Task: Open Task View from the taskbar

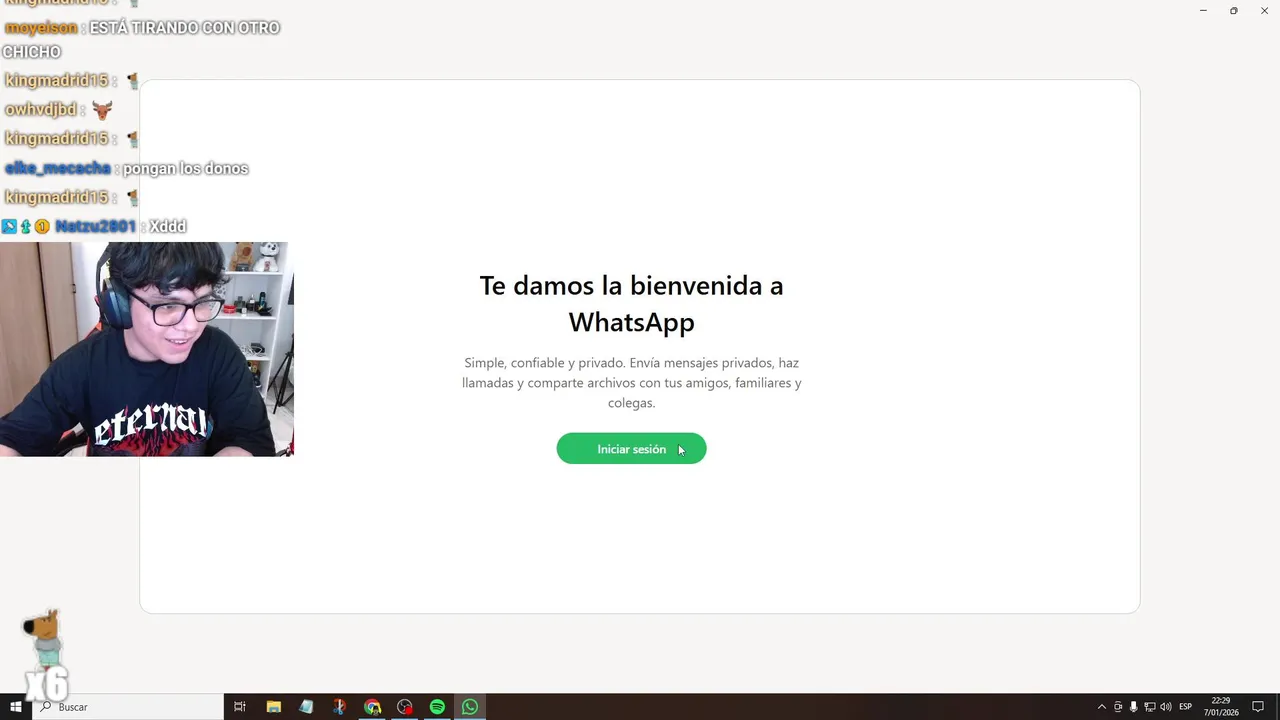Action: 240,707
